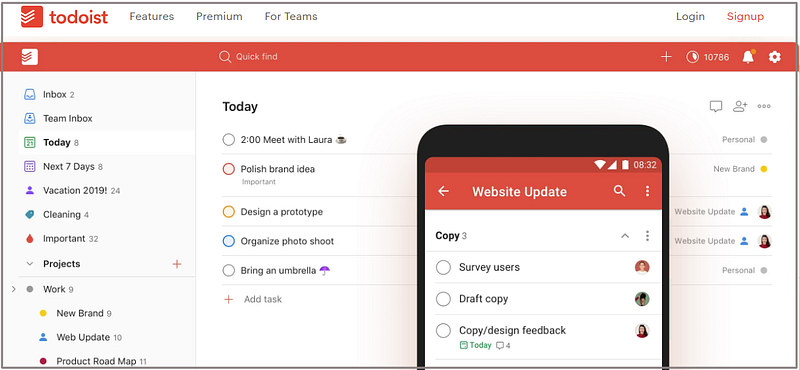Click the notifications bell icon

(x=748, y=57)
